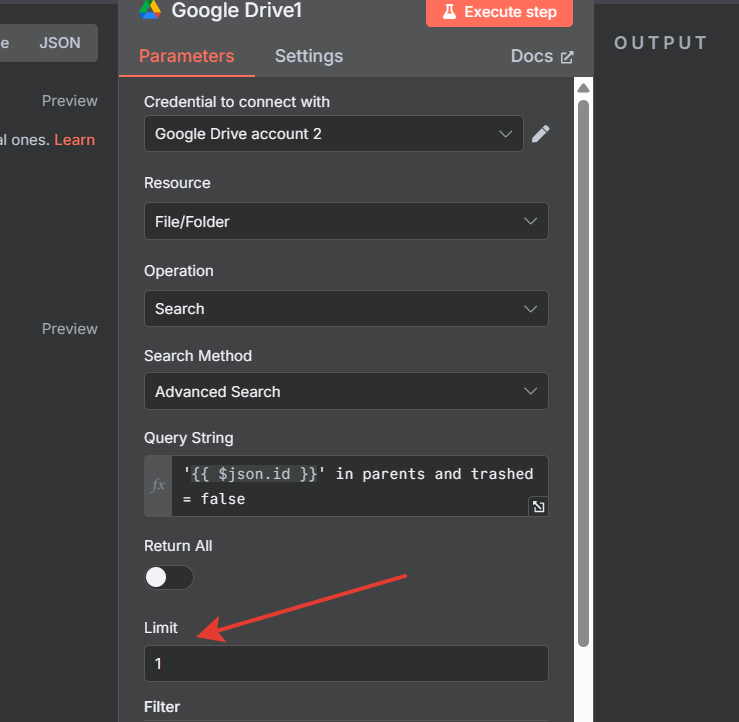Click the Google Drive node icon

[x=150, y=9]
